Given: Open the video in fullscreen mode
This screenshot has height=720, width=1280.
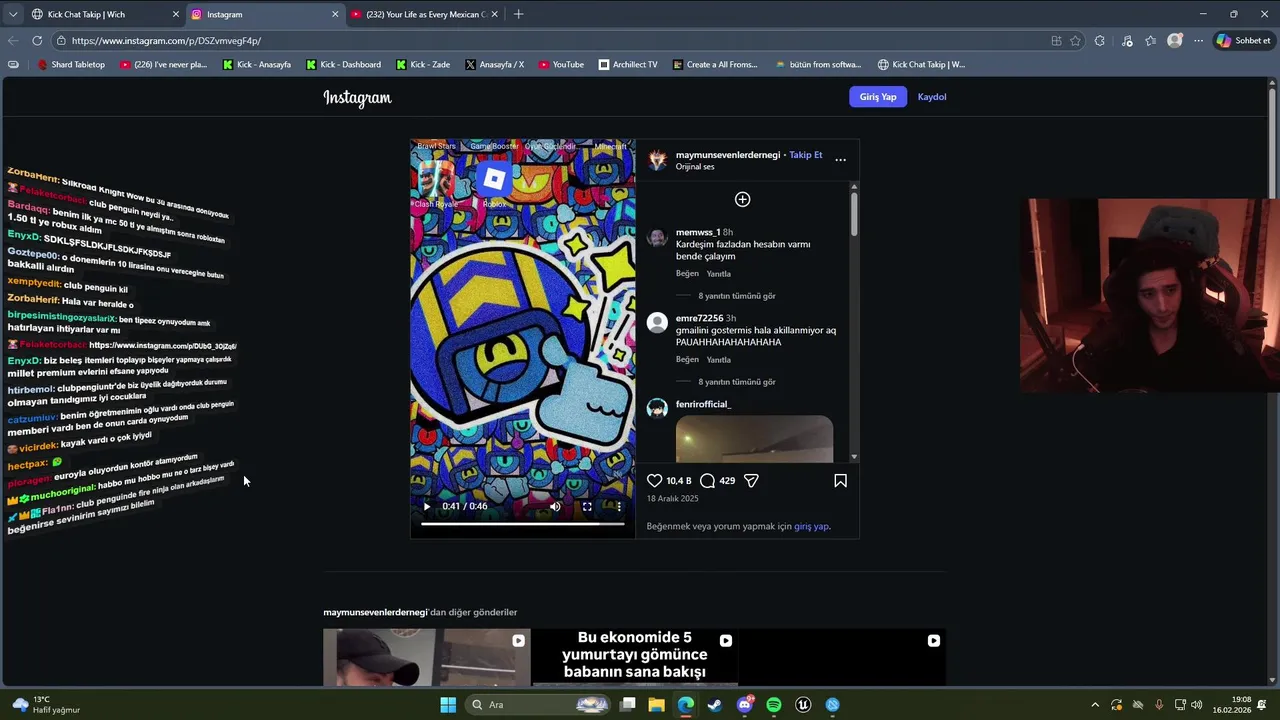Looking at the screenshot, I should [587, 506].
